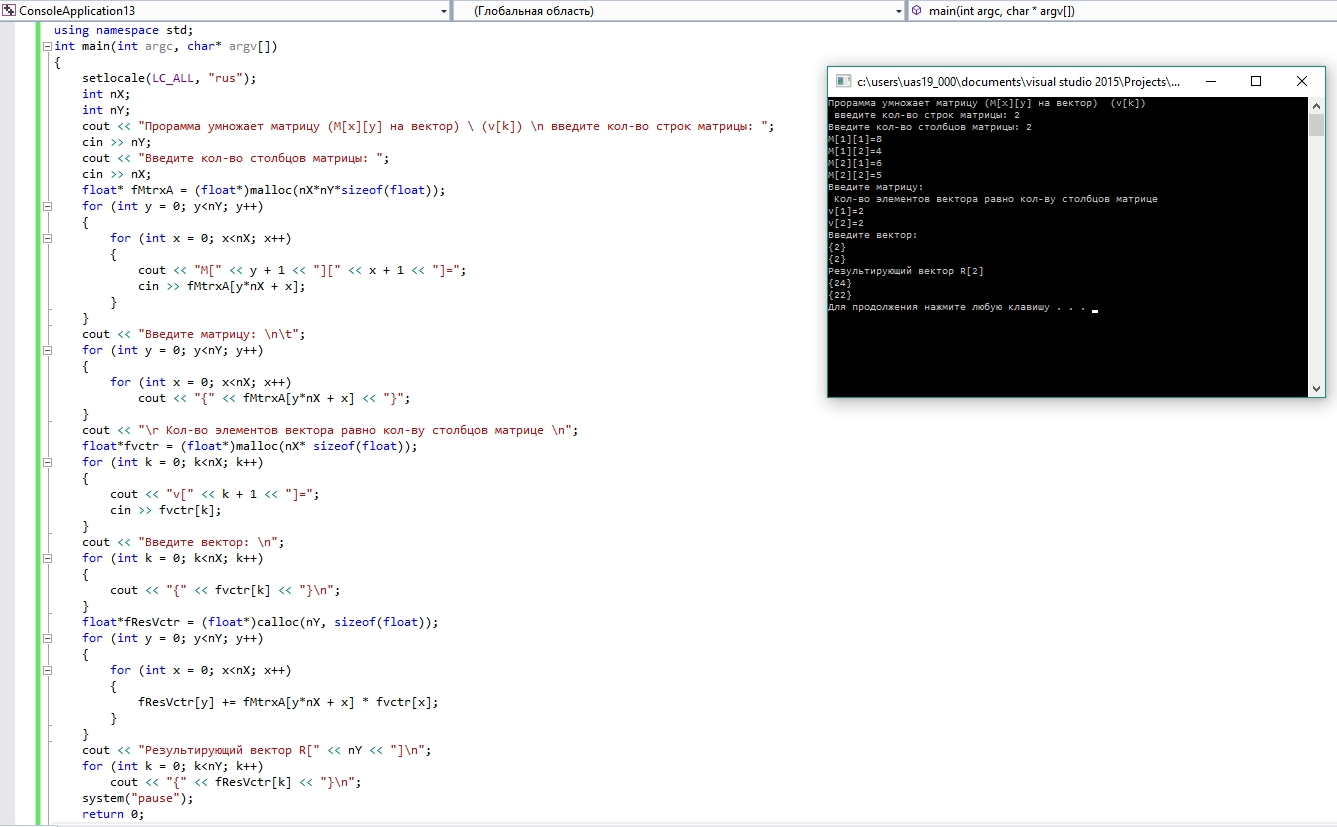Collapse the k loop printing fvctr[k]
The width and height of the screenshot is (1337, 827).
pyautogui.click(x=47, y=558)
